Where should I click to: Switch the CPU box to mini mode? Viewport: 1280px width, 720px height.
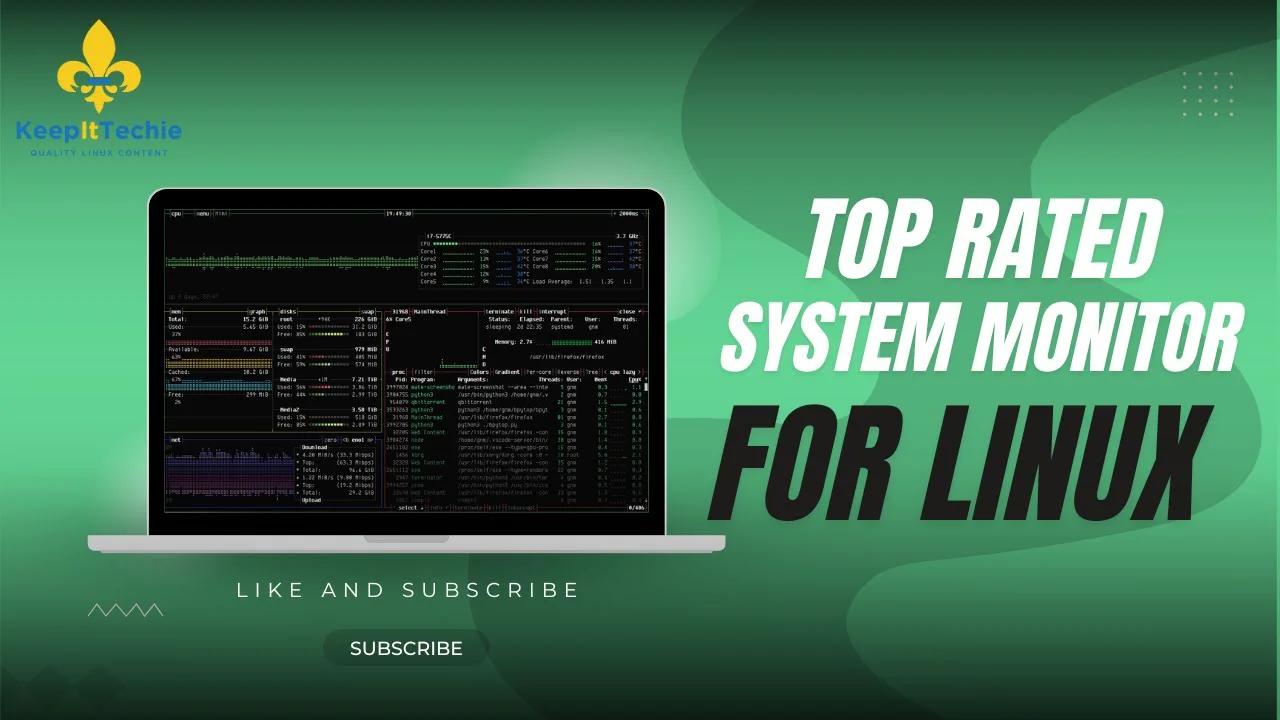point(220,213)
